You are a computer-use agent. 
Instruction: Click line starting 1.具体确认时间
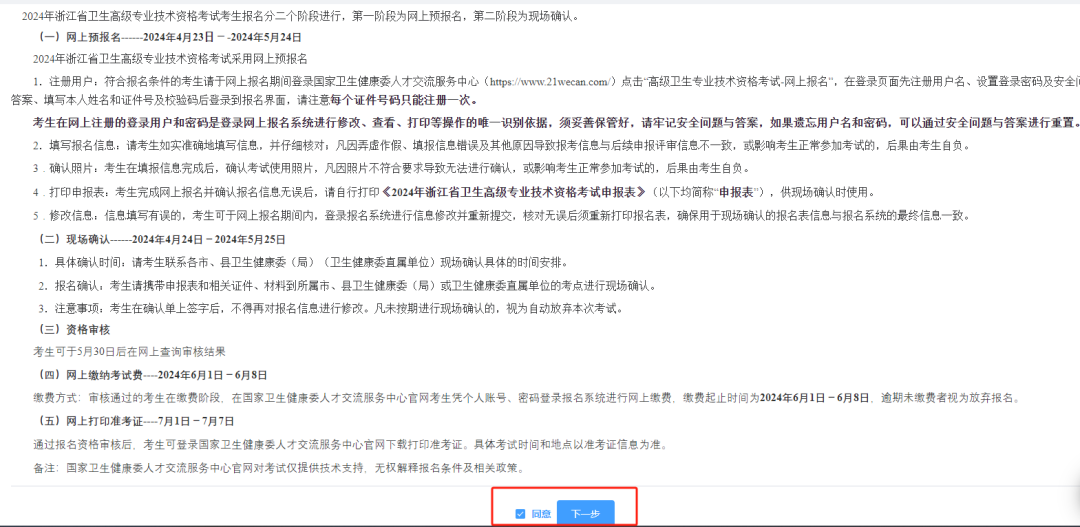[304, 262]
